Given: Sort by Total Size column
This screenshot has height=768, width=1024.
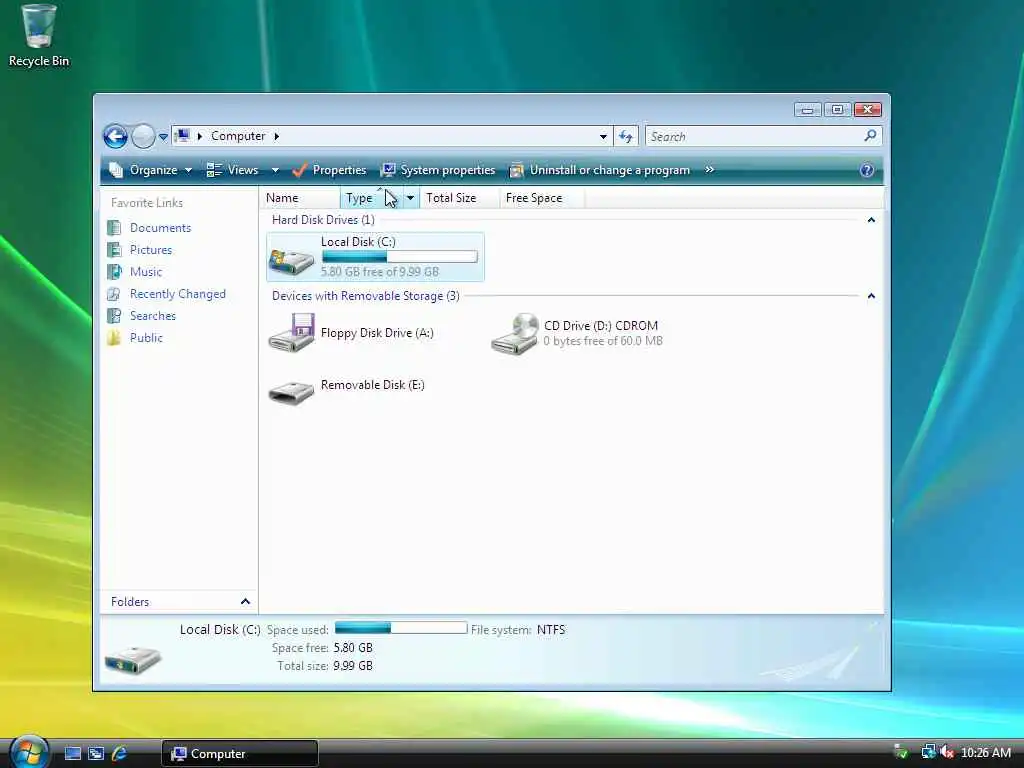Looking at the screenshot, I should pos(459,198).
